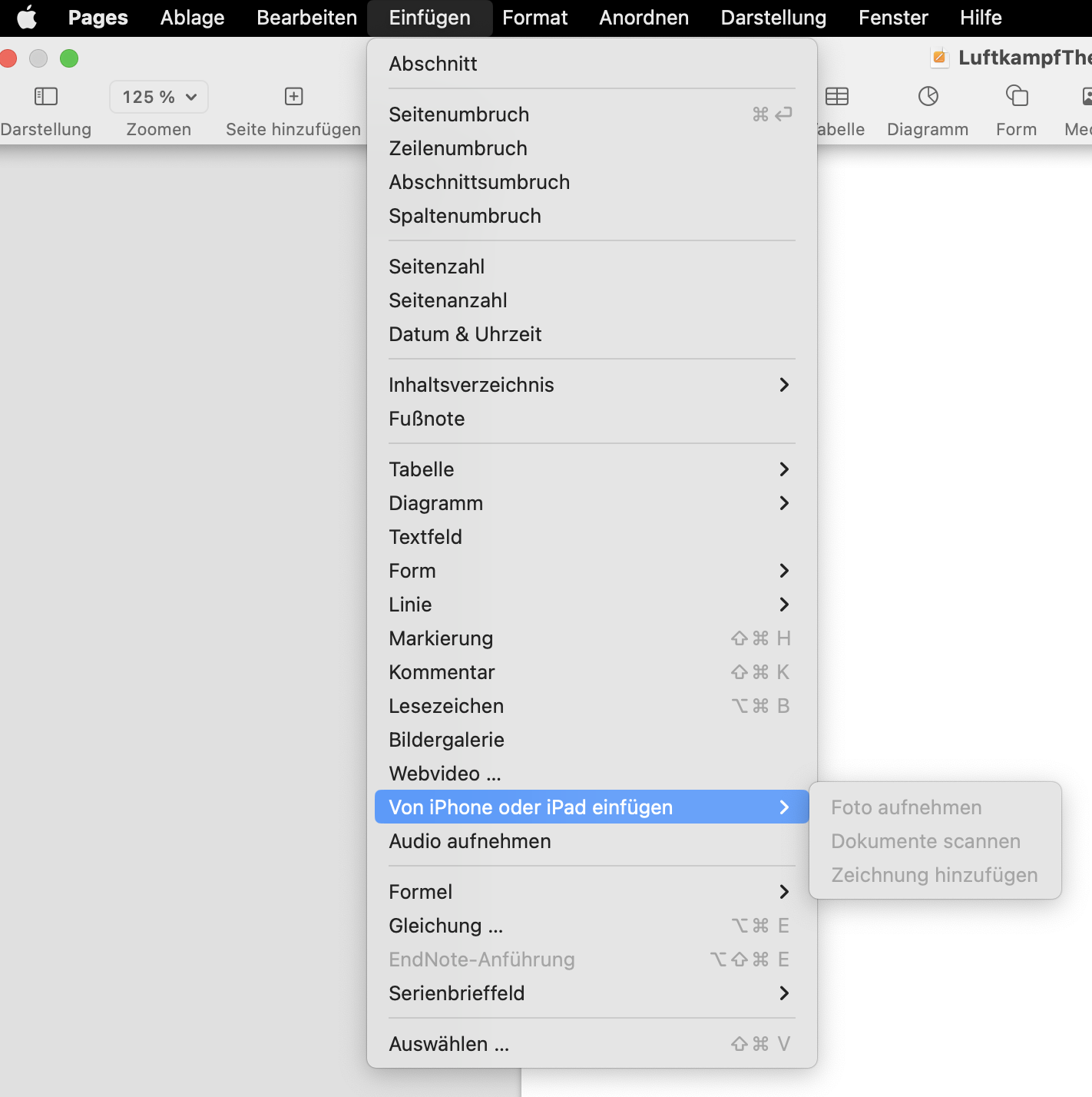Viewport: 1092px width, 1097px height.
Task: Insert an Abschnittsumbruch
Action: tap(591, 182)
